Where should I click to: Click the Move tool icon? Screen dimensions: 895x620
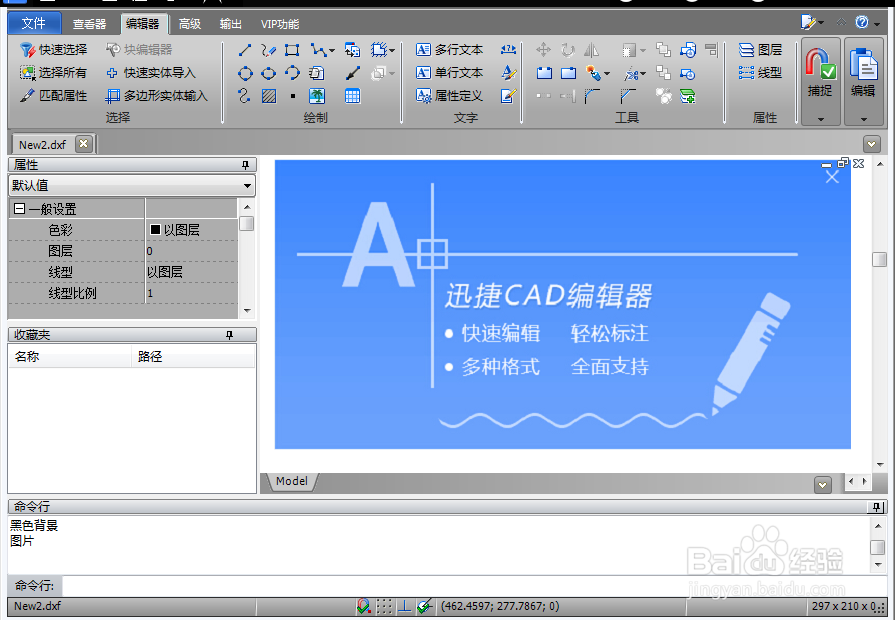pyautogui.click(x=543, y=50)
